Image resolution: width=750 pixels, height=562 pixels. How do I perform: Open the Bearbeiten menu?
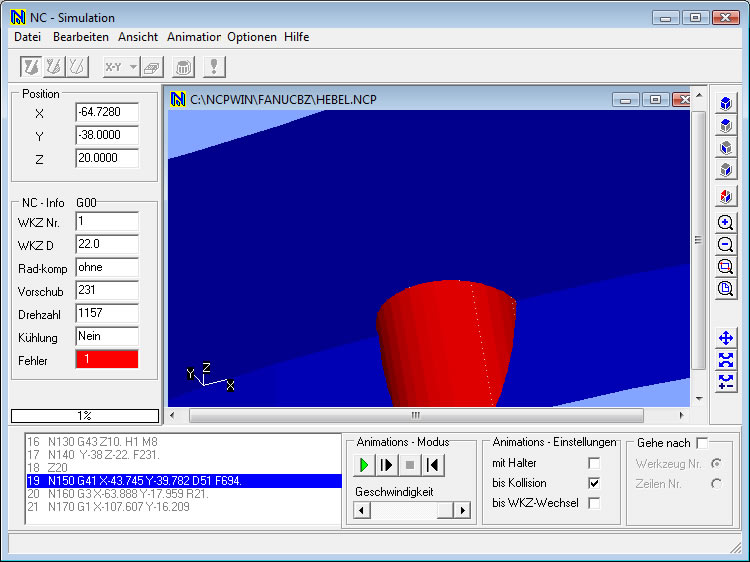(81, 37)
